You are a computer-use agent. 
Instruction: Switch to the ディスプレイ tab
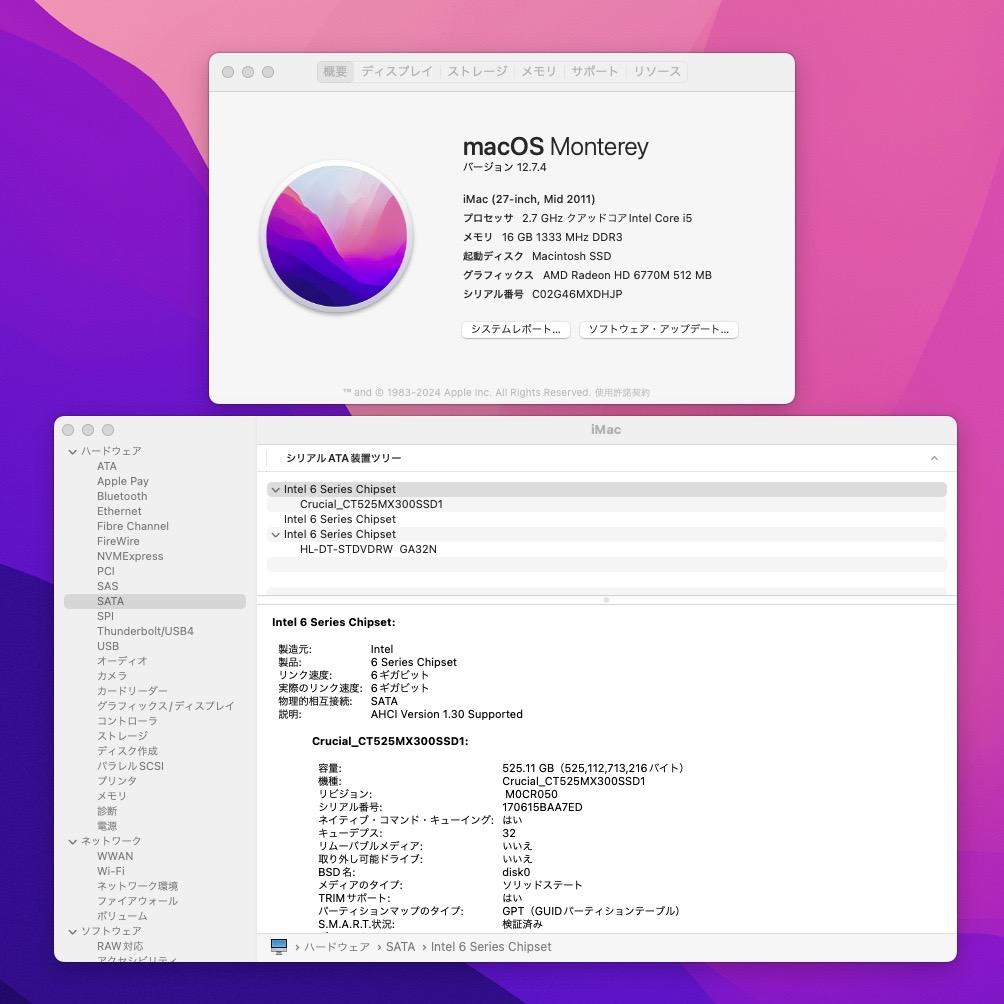[396, 71]
